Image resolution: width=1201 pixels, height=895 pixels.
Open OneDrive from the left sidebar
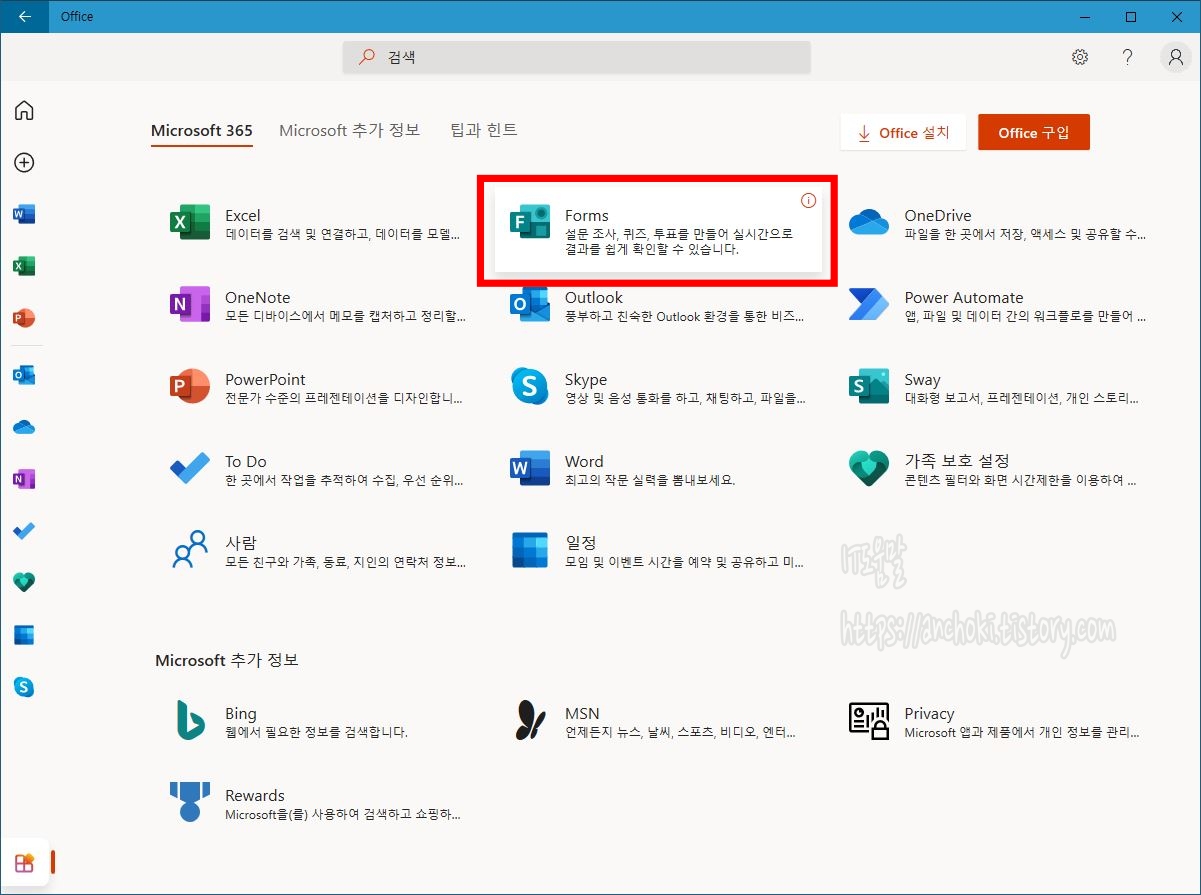pos(24,427)
